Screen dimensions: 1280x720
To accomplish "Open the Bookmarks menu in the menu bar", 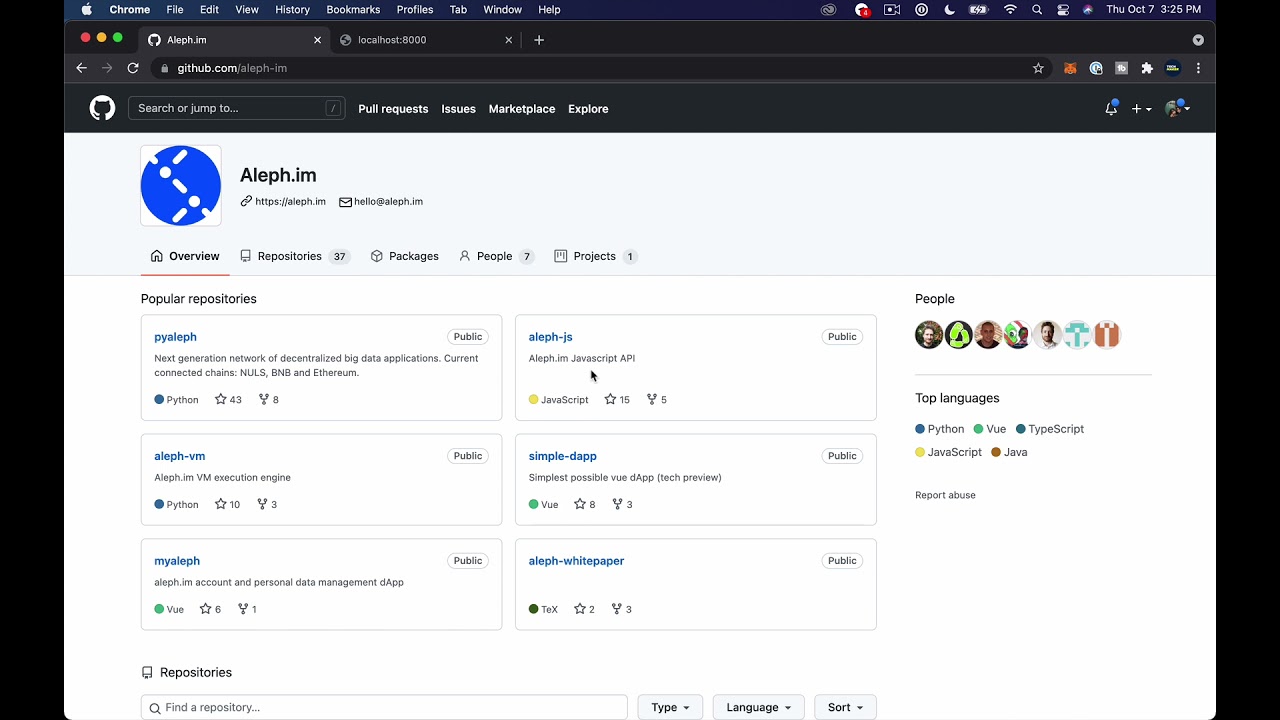I will pyautogui.click(x=353, y=10).
